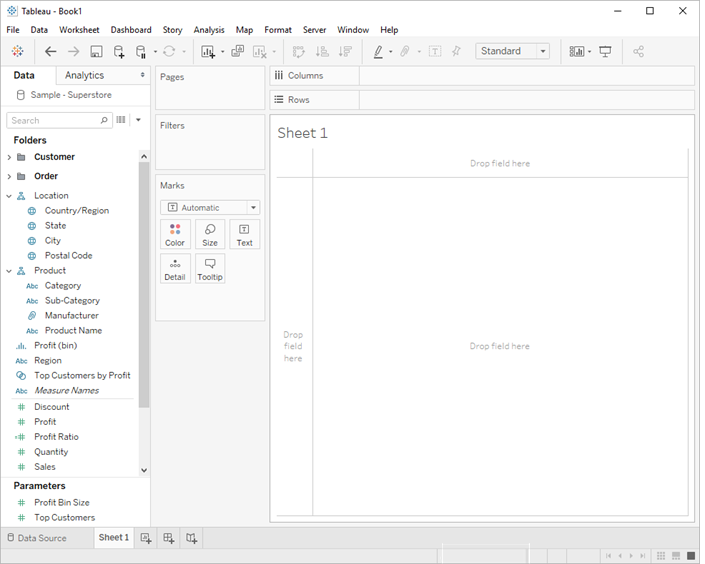The height and width of the screenshot is (564, 705).
Task: Click the Show Filmstrip icon in status bar
Action: click(x=676, y=556)
